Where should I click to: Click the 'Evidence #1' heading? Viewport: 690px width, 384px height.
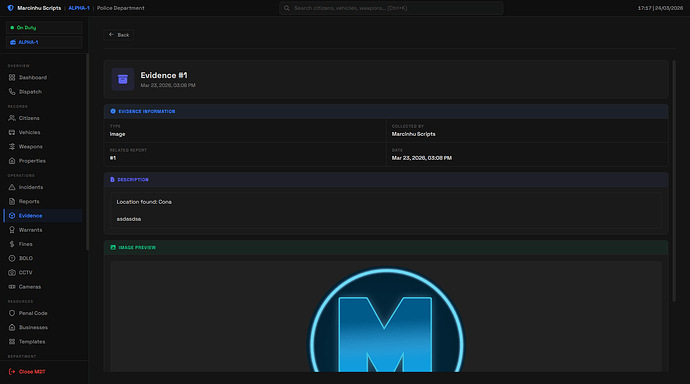pyautogui.click(x=164, y=76)
